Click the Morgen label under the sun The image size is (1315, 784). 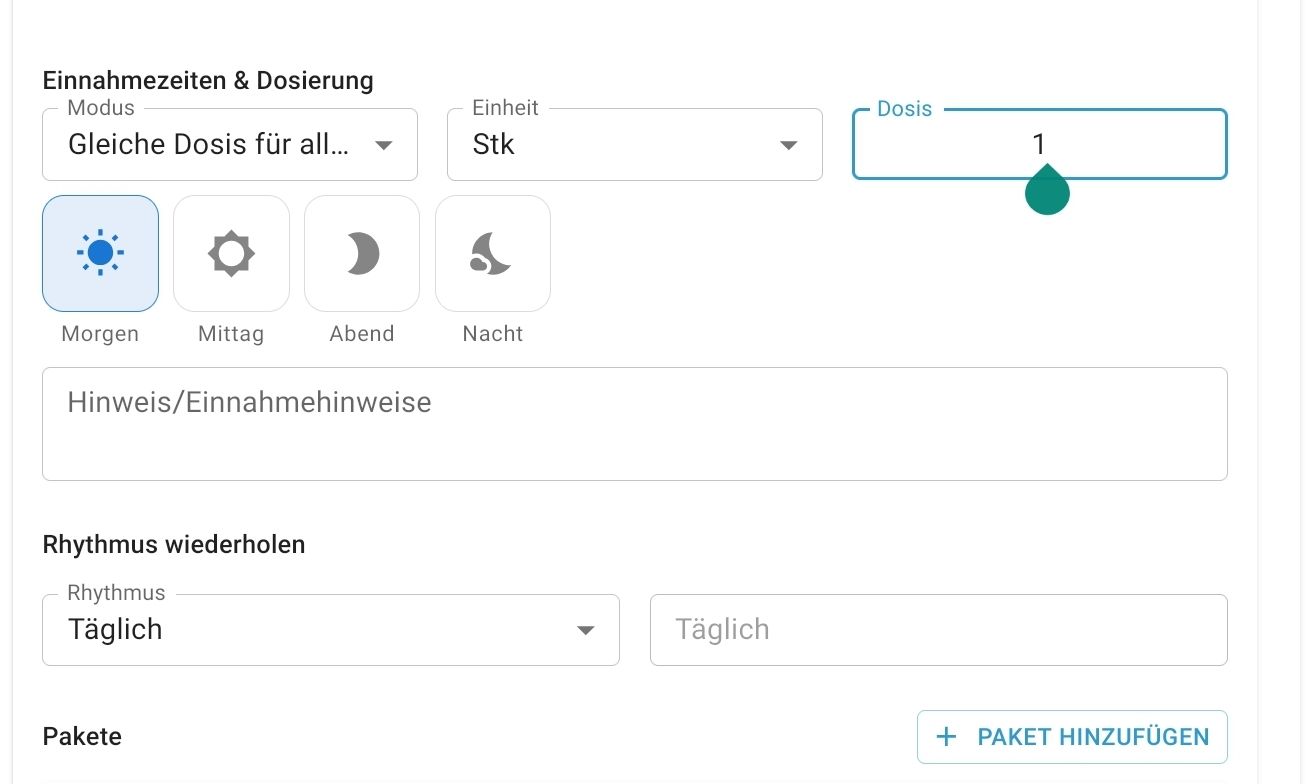[x=100, y=334]
